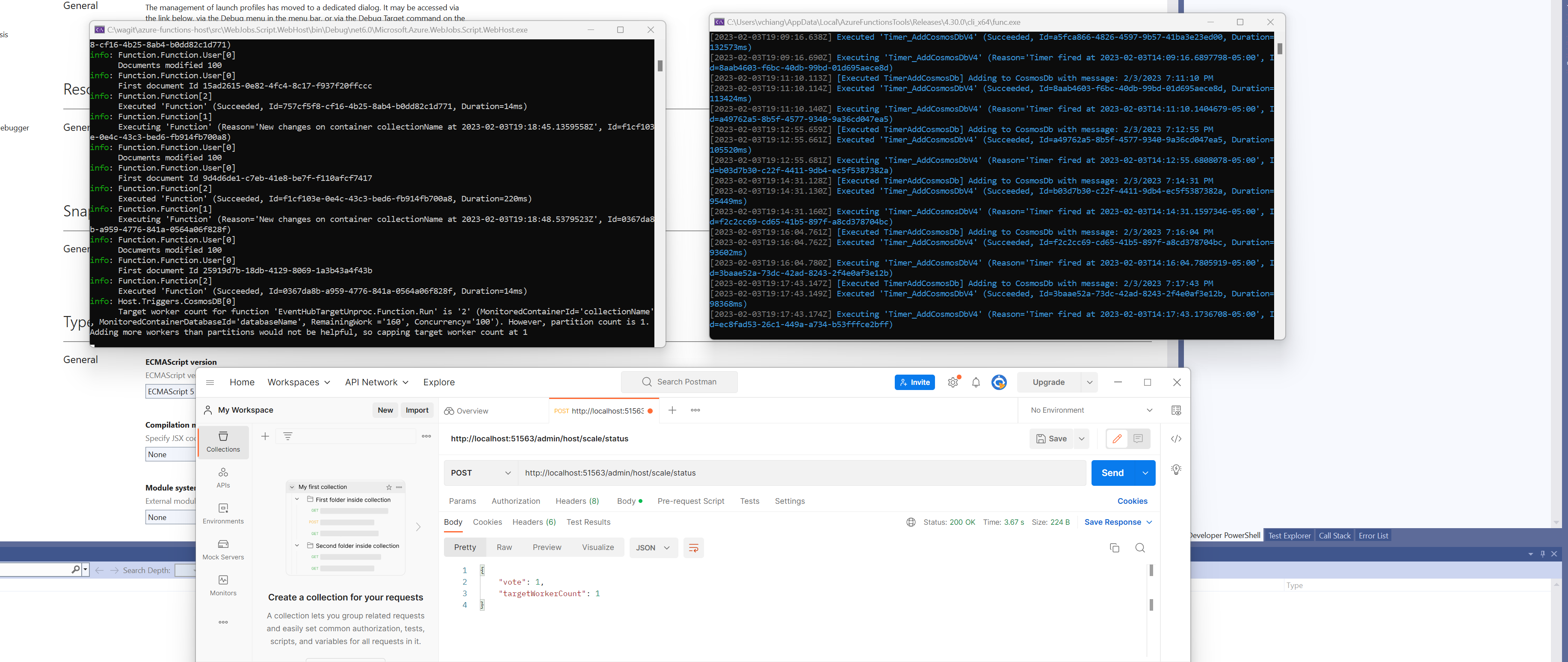Collapse First folder inside collection
This screenshot has width=1568, height=662.
click(297, 499)
